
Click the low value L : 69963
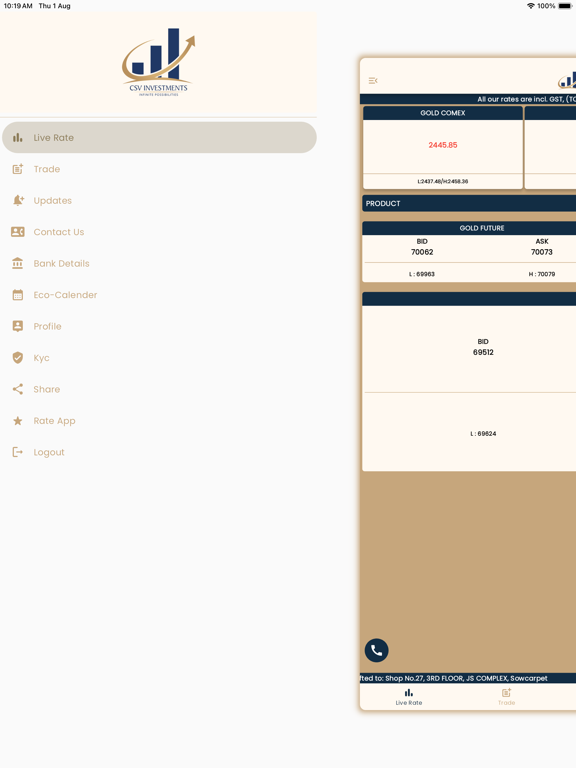tap(422, 274)
